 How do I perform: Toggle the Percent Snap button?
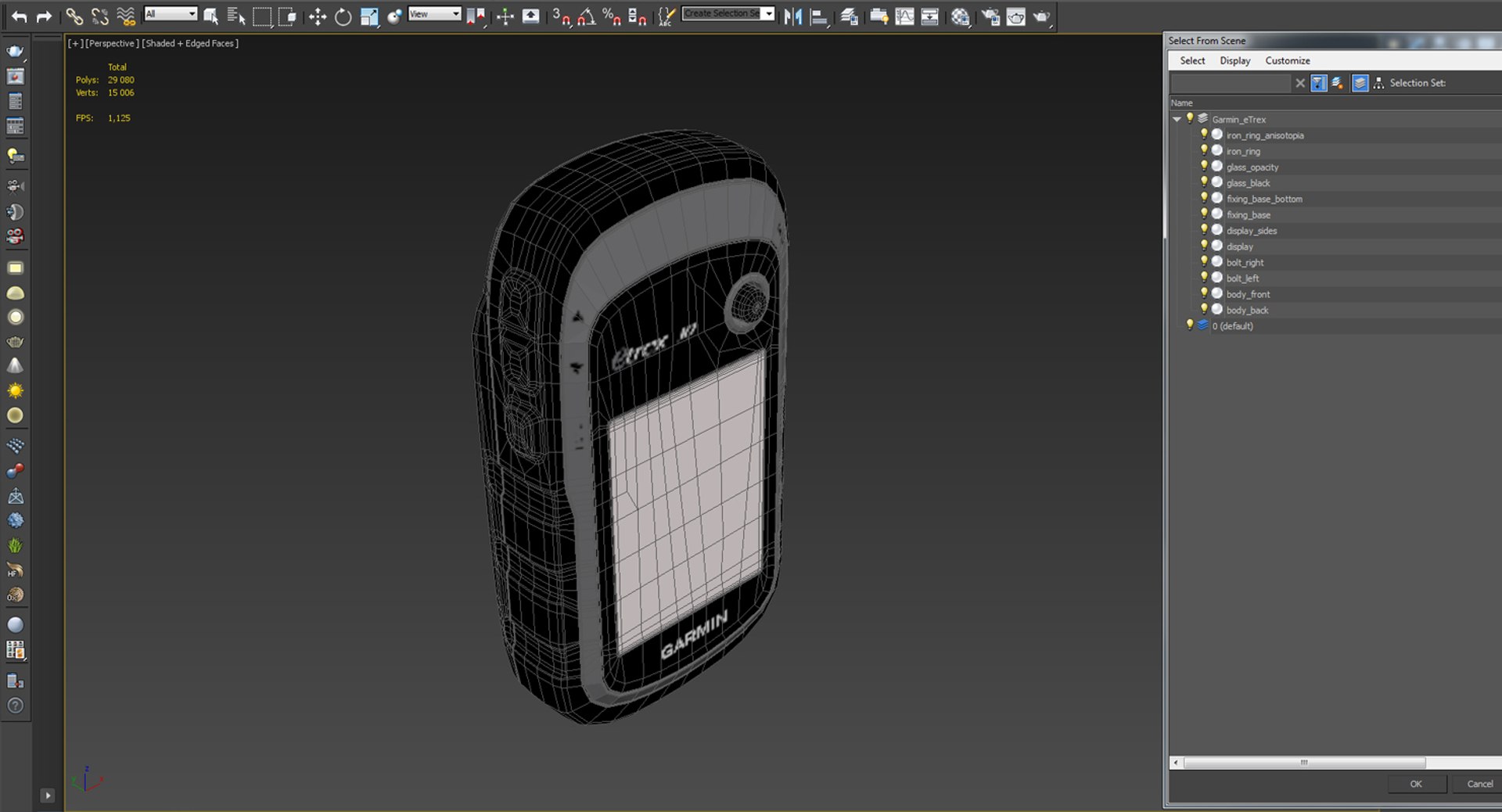(x=612, y=16)
